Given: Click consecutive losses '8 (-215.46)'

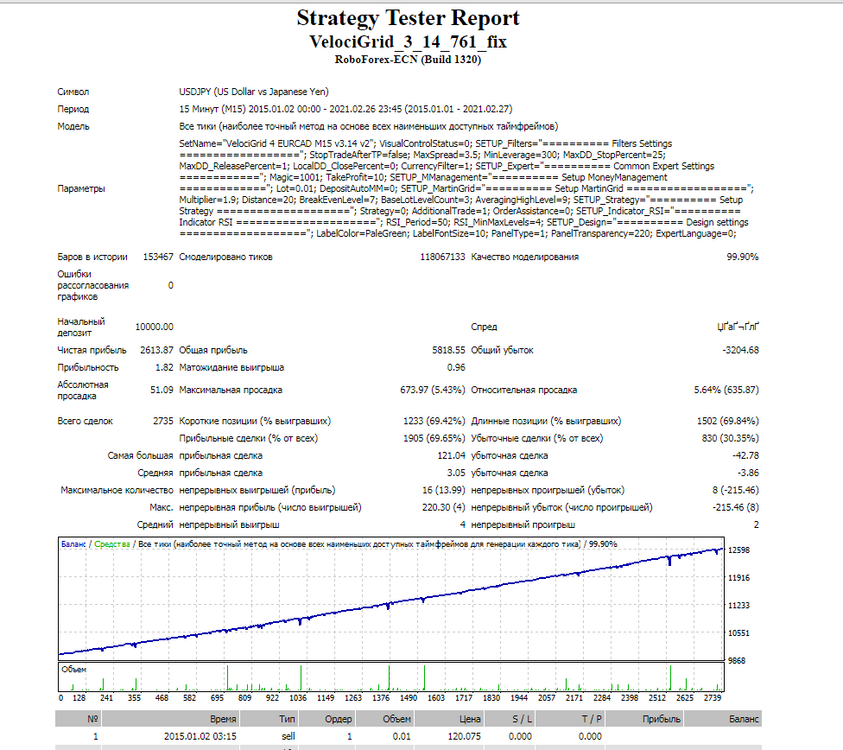Looking at the screenshot, I should (x=735, y=490).
